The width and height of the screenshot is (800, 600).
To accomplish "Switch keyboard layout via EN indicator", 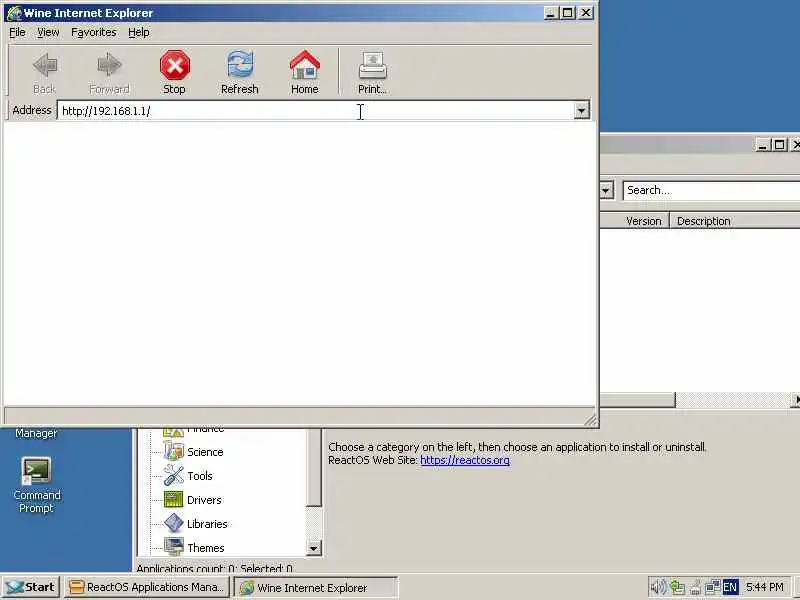I will point(730,587).
